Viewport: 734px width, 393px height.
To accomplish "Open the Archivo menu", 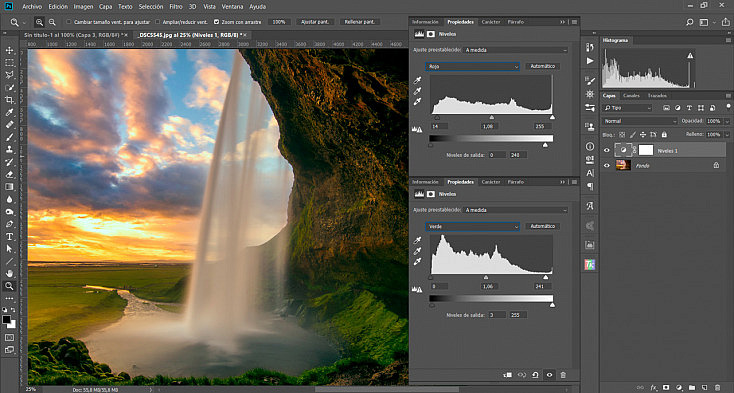I will pos(32,7).
